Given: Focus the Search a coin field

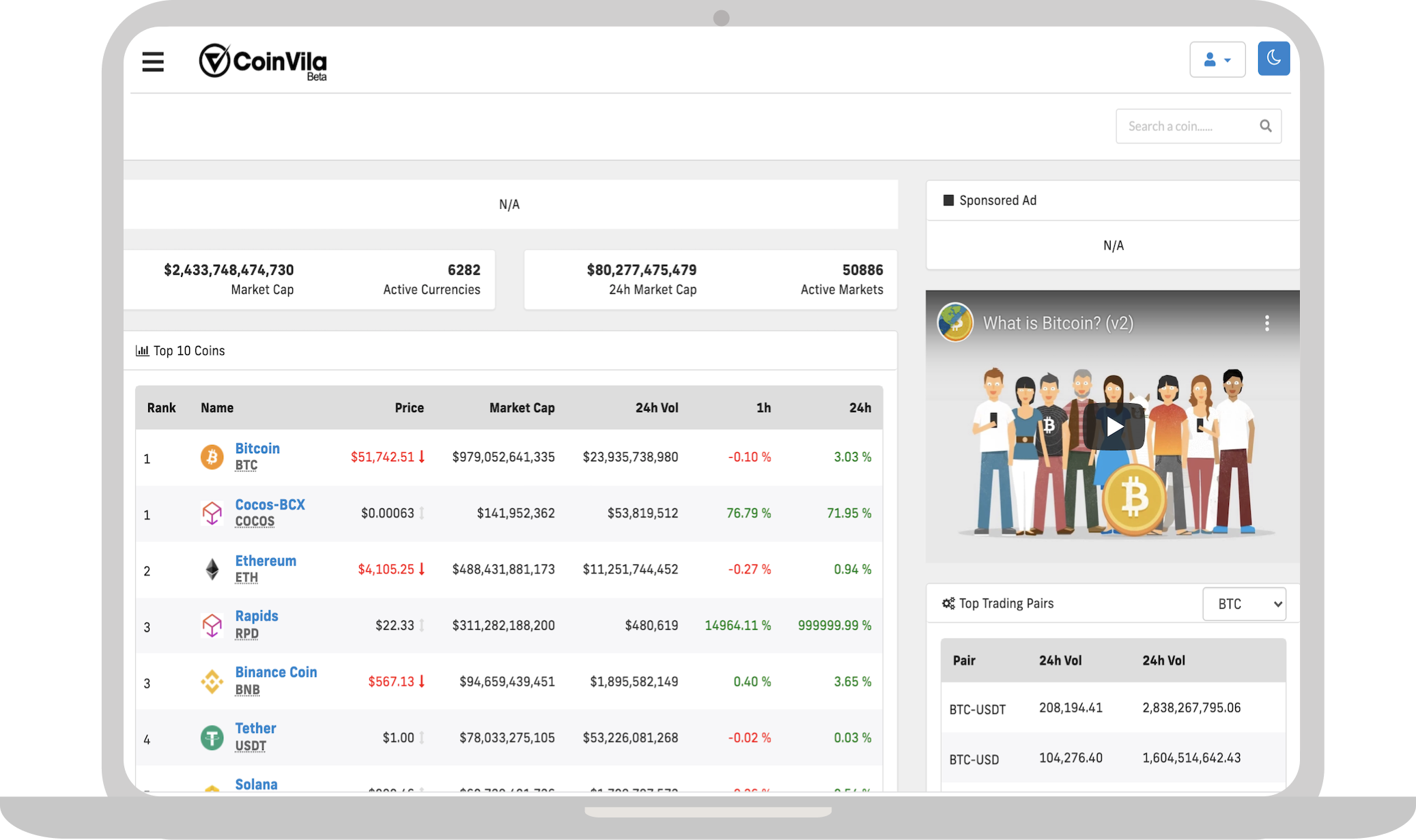Looking at the screenshot, I should click(1198, 126).
